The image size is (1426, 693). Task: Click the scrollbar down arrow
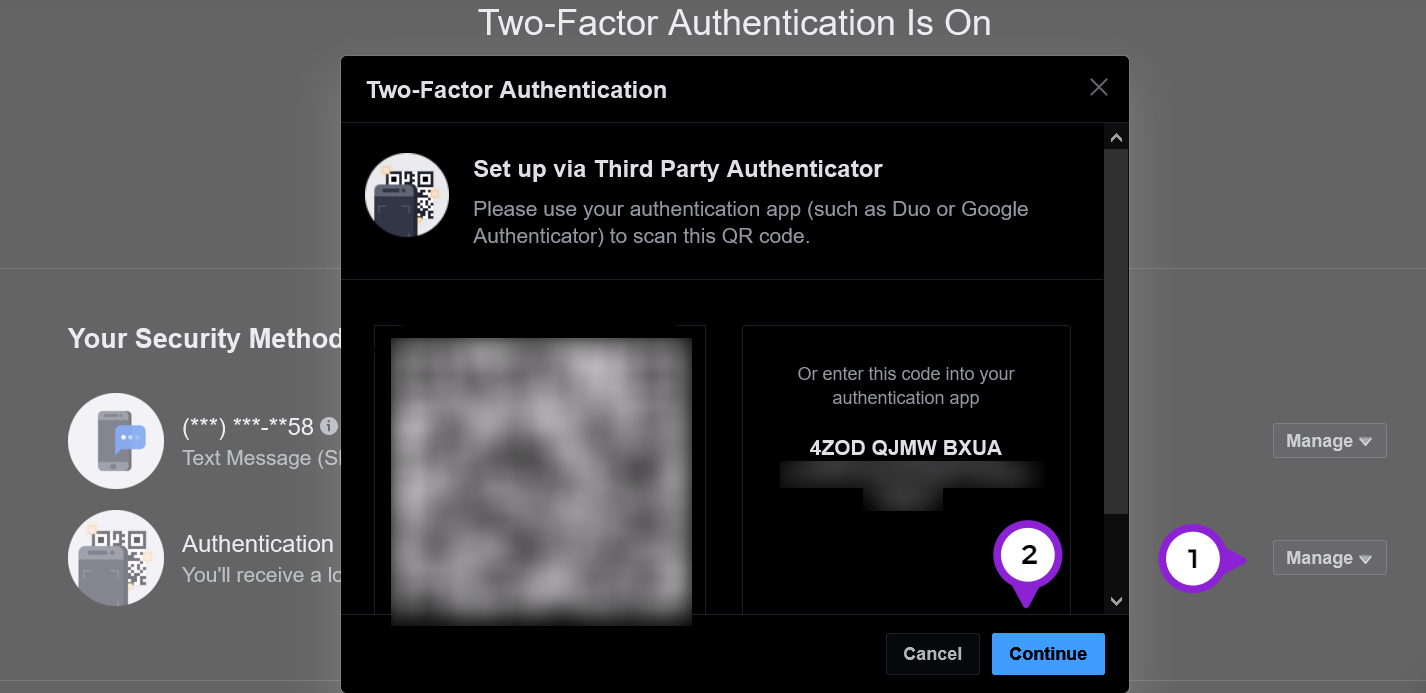pos(1116,601)
